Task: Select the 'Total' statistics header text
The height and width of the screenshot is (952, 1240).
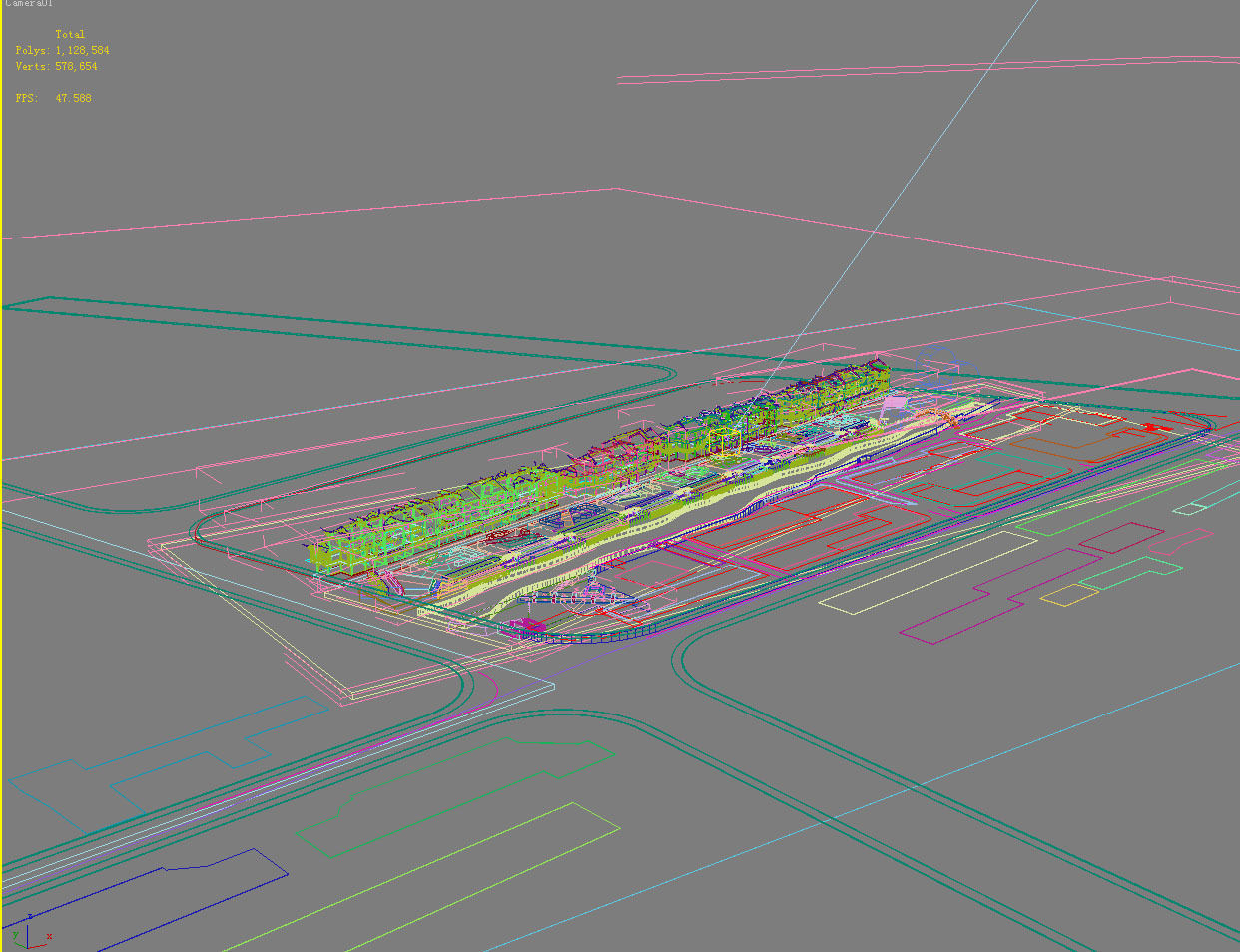Action: point(70,34)
